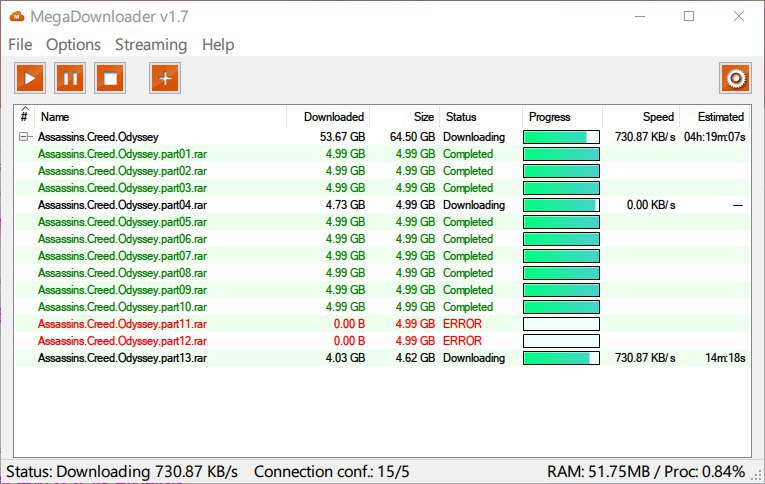Pause downloads with the pause button
The image size is (765, 484).
[x=70, y=78]
